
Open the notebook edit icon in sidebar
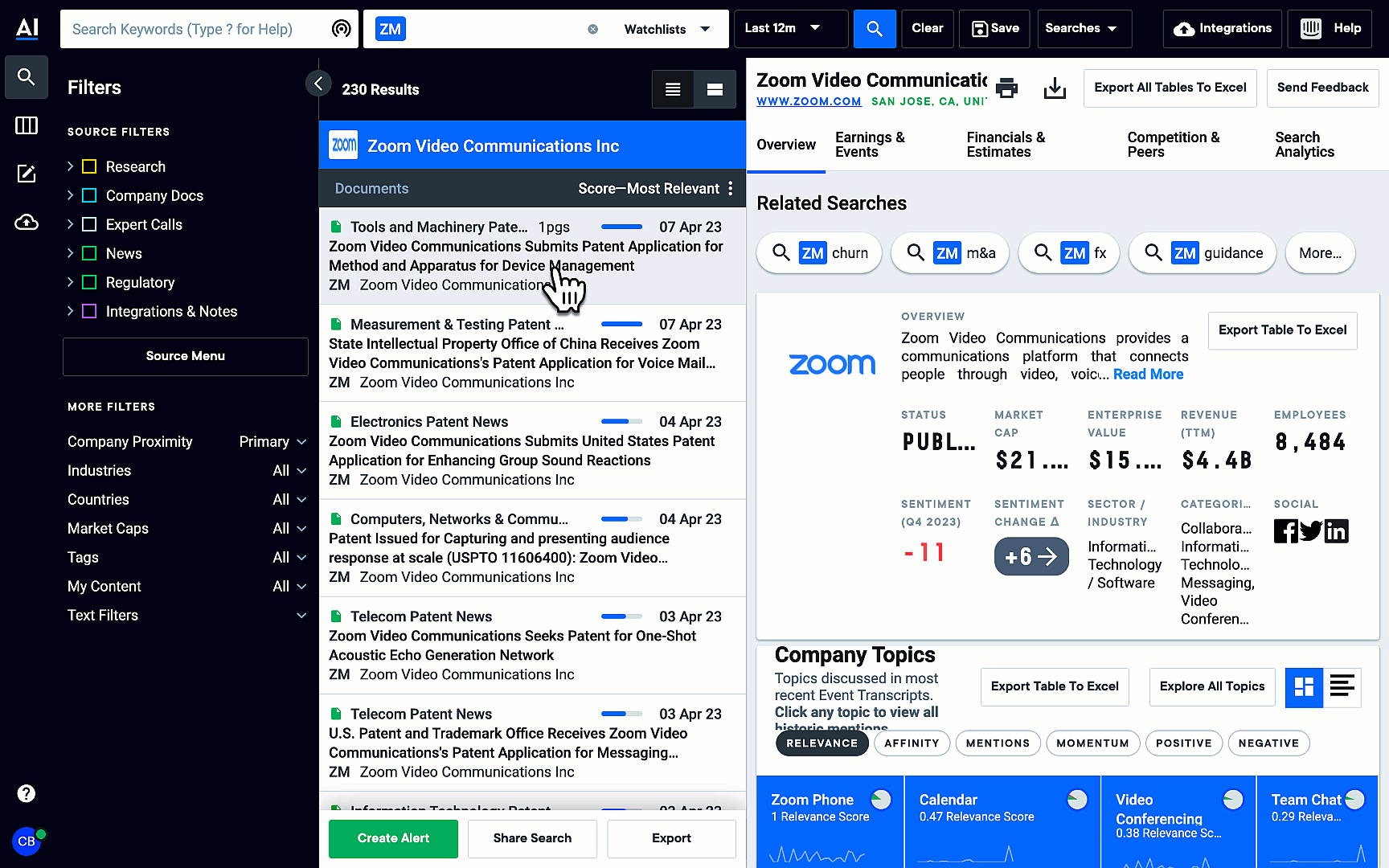pyautogui.click(x=27, y=174)
